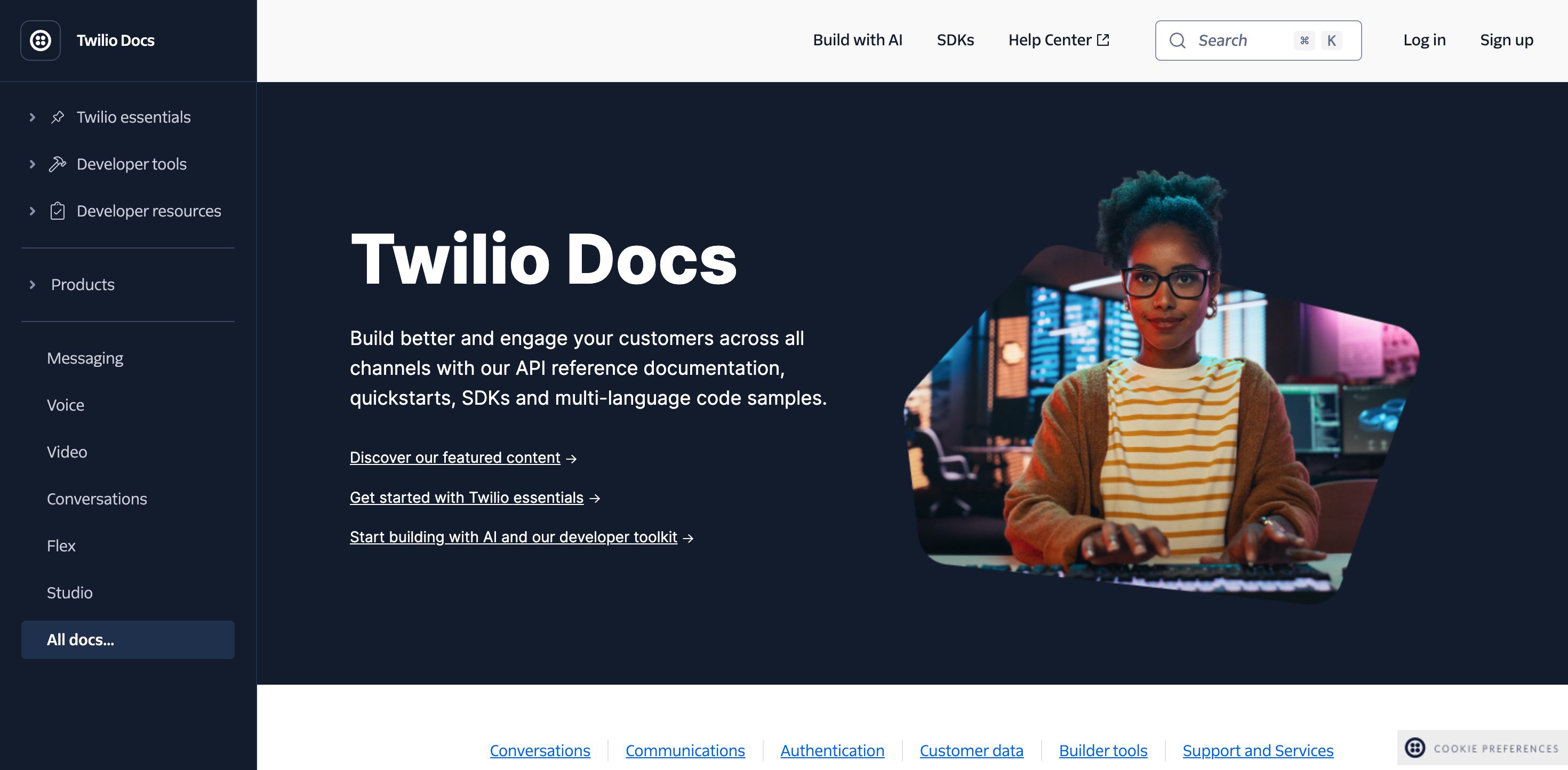The height and width of the screenshot is (770, 1568).
Task: Click the clipboard icon beside Developer resources
Action: [57, 211]
